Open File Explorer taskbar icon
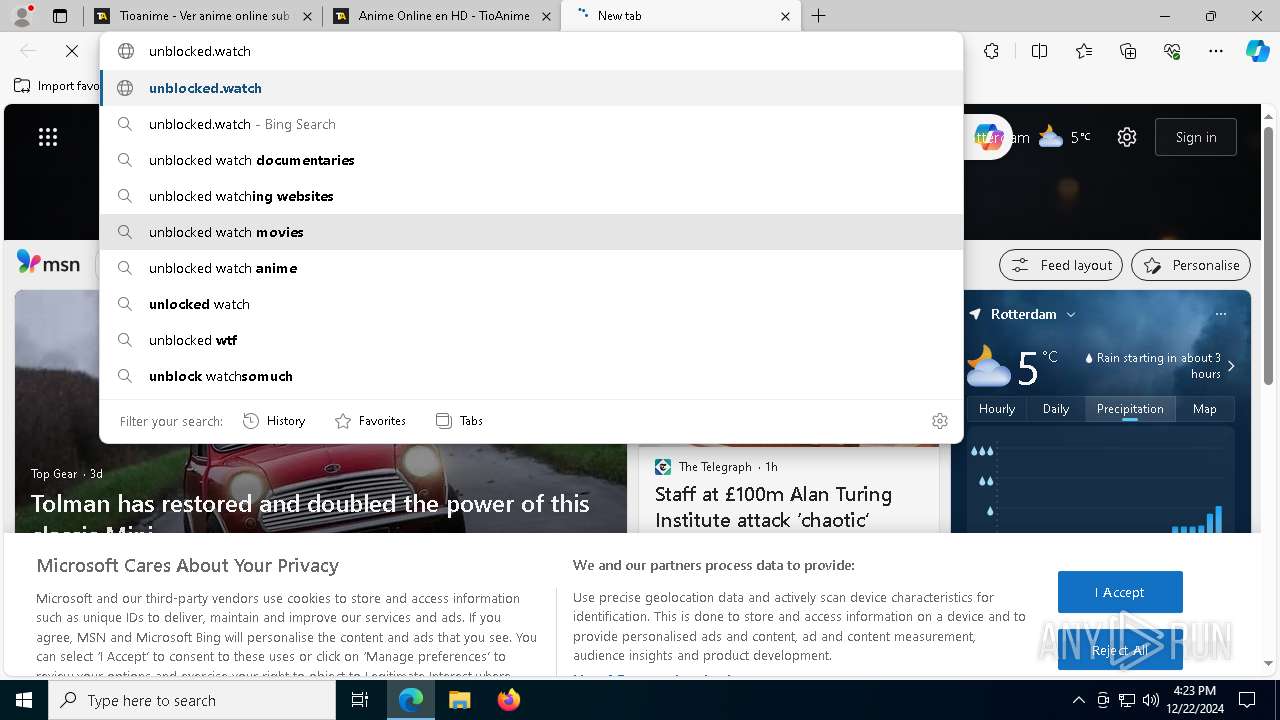Screen dimensions: 1280x720 (x=459, y=700)
